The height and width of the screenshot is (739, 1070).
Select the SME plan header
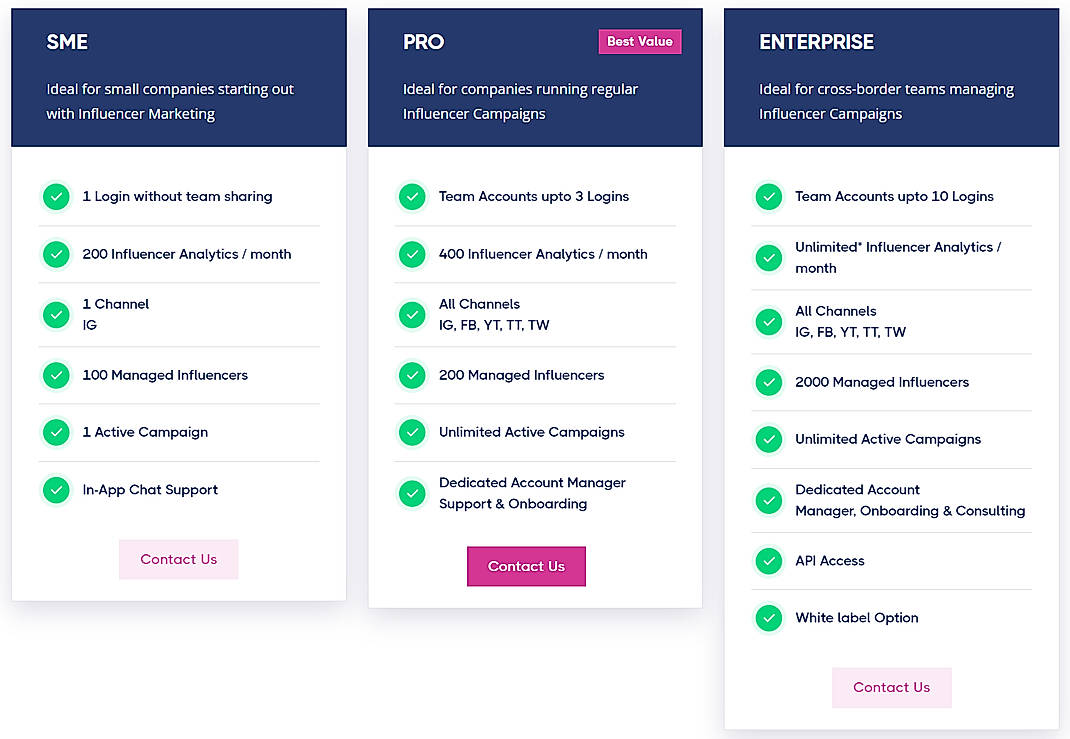point(67,42)
